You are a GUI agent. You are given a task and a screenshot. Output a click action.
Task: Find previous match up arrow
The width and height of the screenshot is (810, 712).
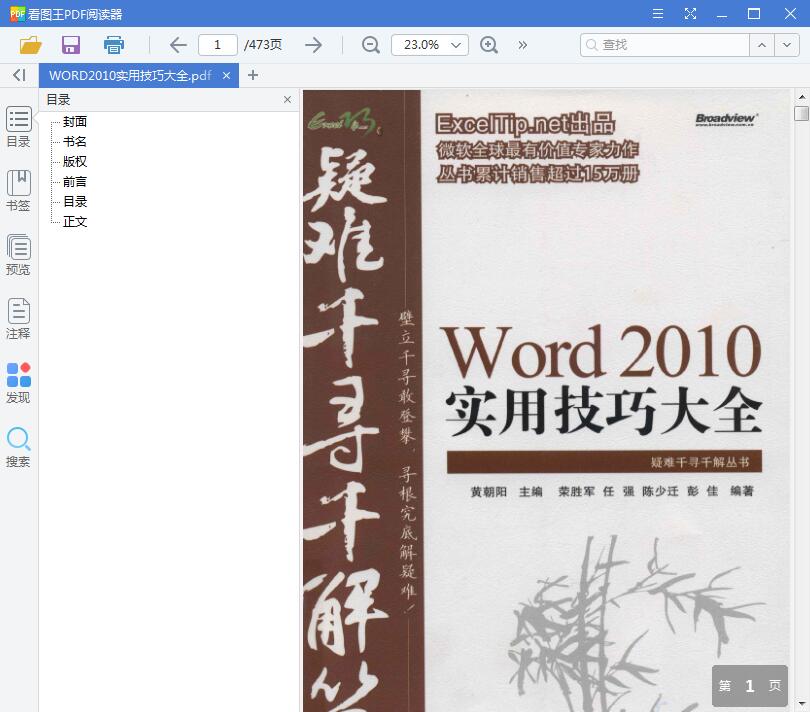tap(761, 45)
